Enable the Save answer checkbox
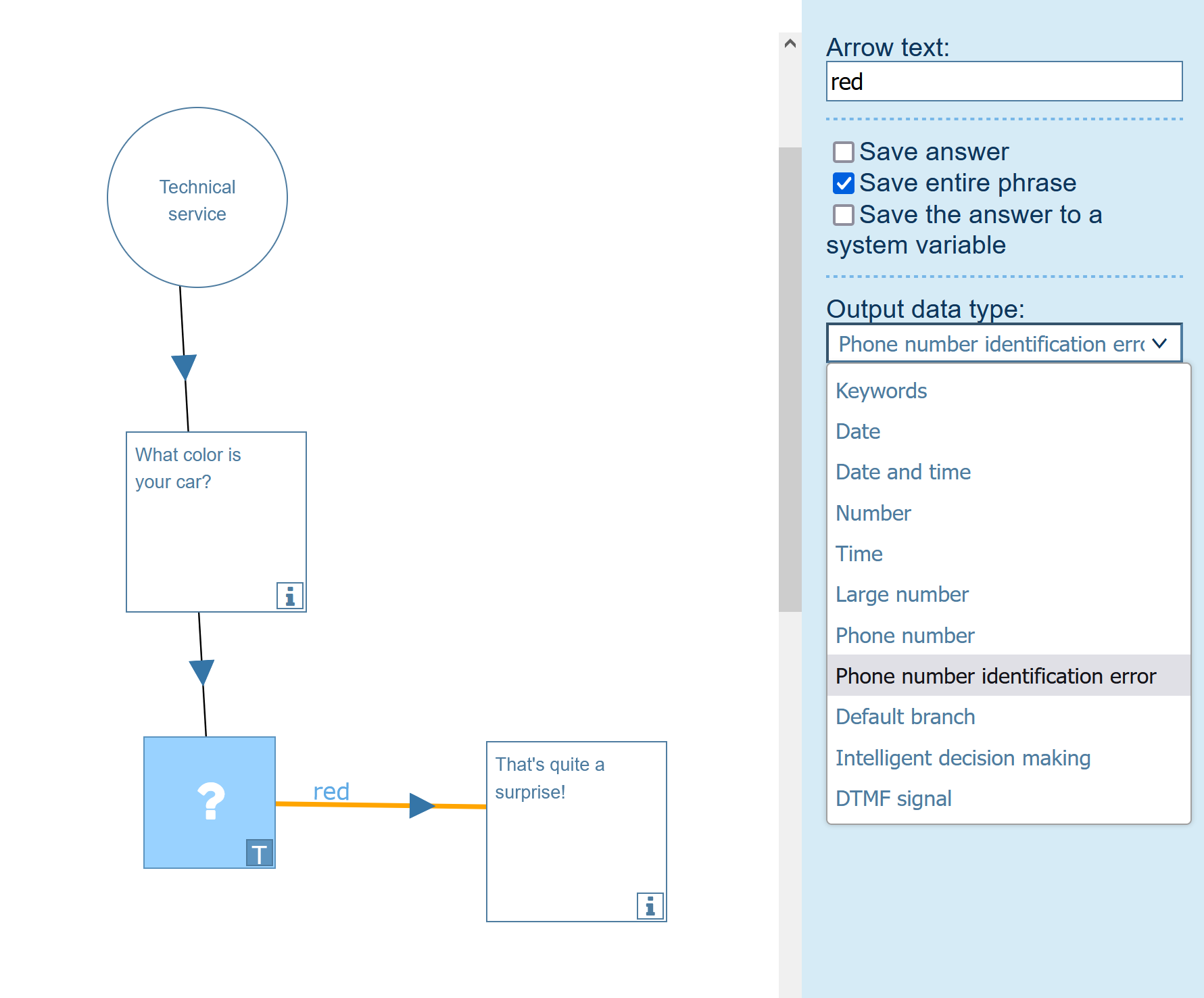The image size is (1204, 998). pos(843,152)
